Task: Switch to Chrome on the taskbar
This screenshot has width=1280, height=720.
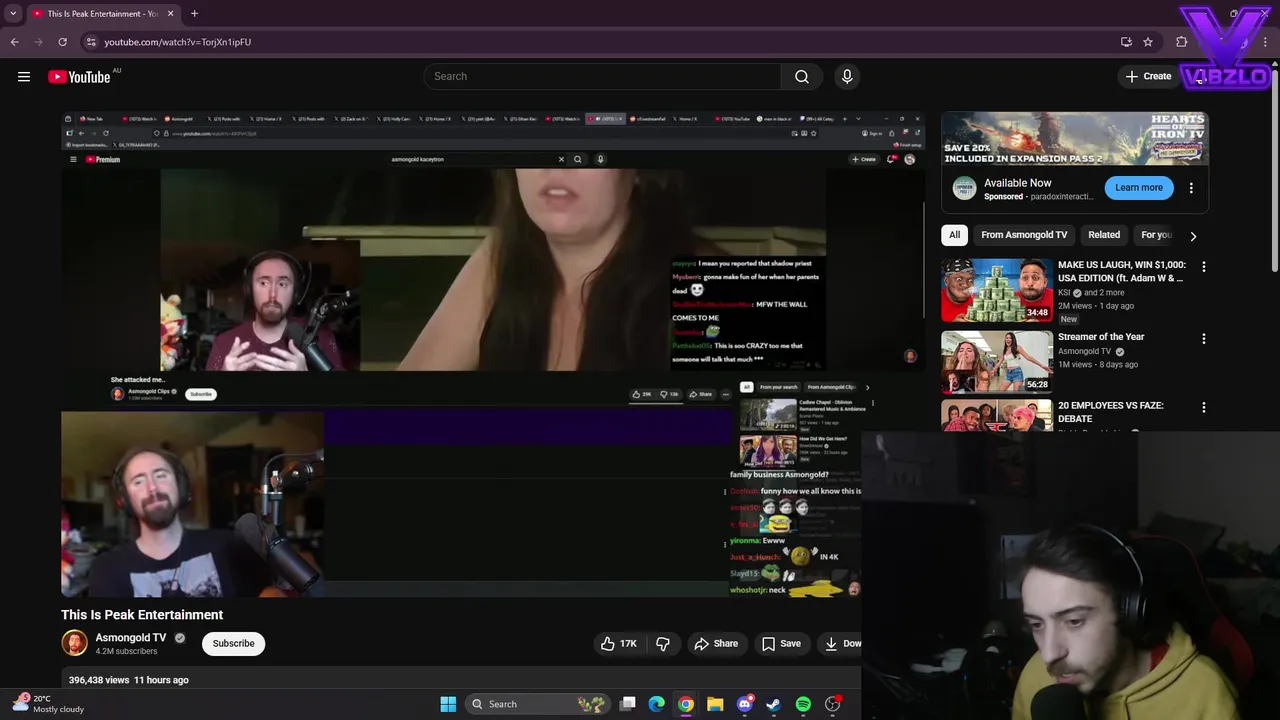Action: click(686, 704)
